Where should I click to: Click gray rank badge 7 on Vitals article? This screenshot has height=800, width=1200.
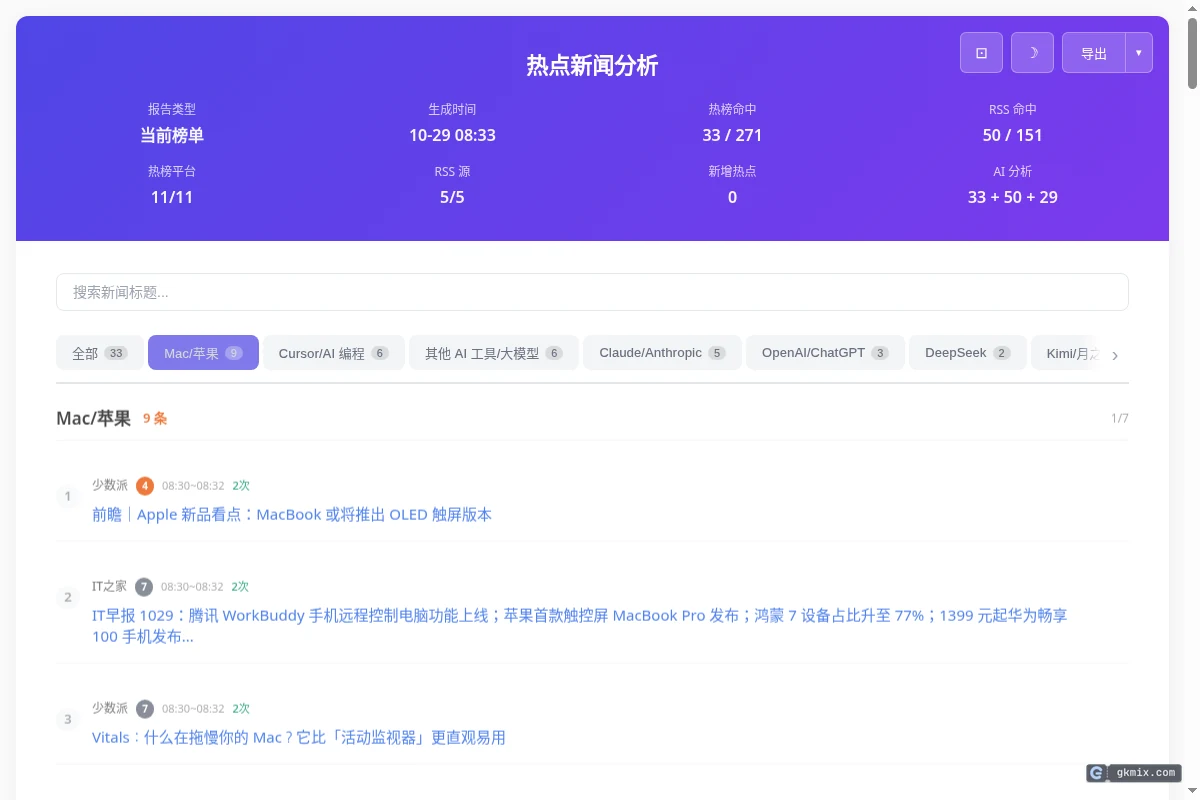pyautogui.click(x=145, y=709)
